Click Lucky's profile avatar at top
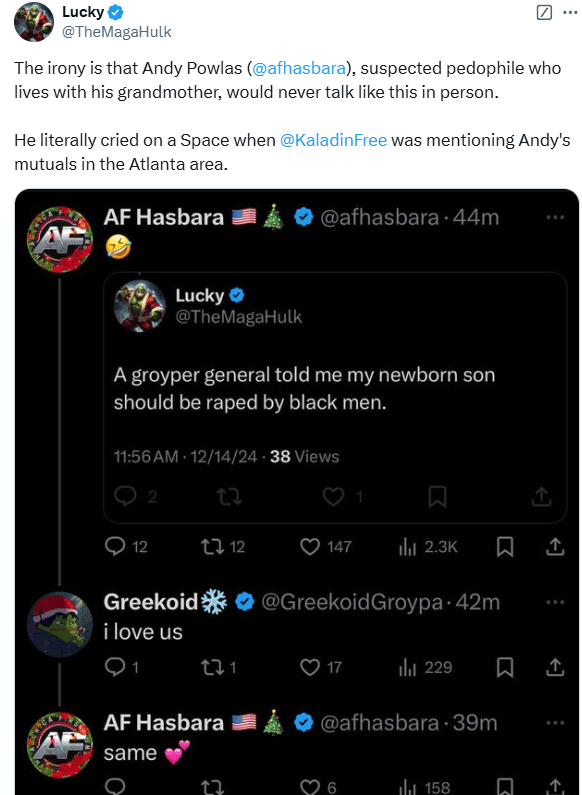The image size is (582, 795). point(34,21)
